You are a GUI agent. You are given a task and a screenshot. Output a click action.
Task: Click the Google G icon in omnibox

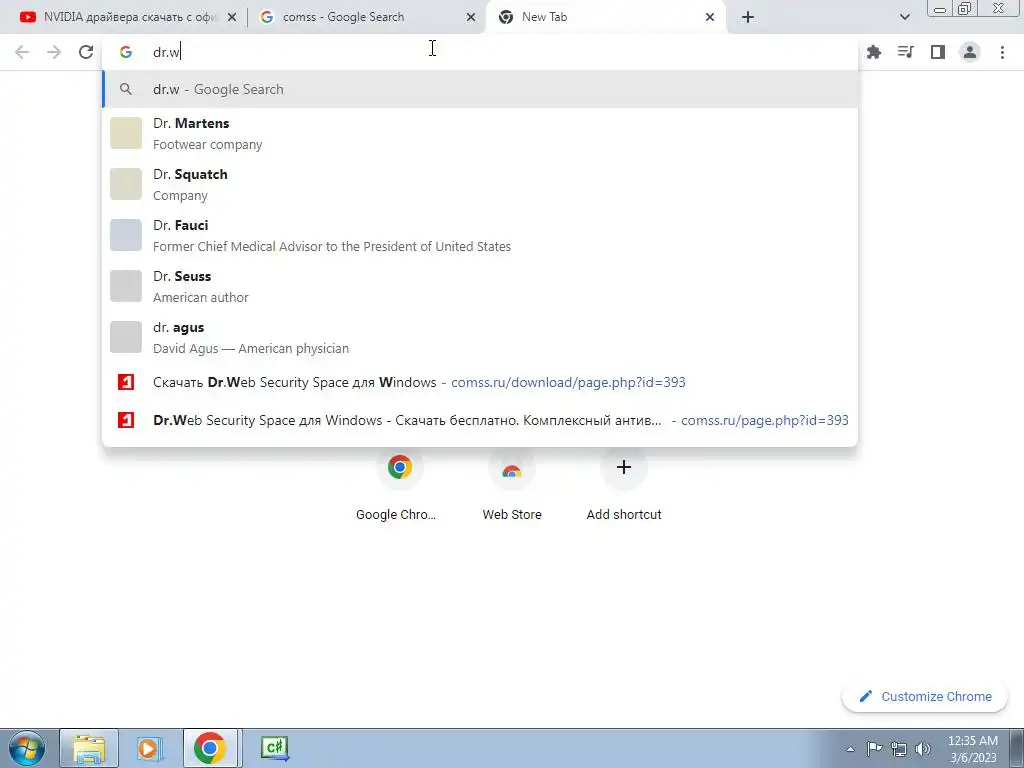126,52
